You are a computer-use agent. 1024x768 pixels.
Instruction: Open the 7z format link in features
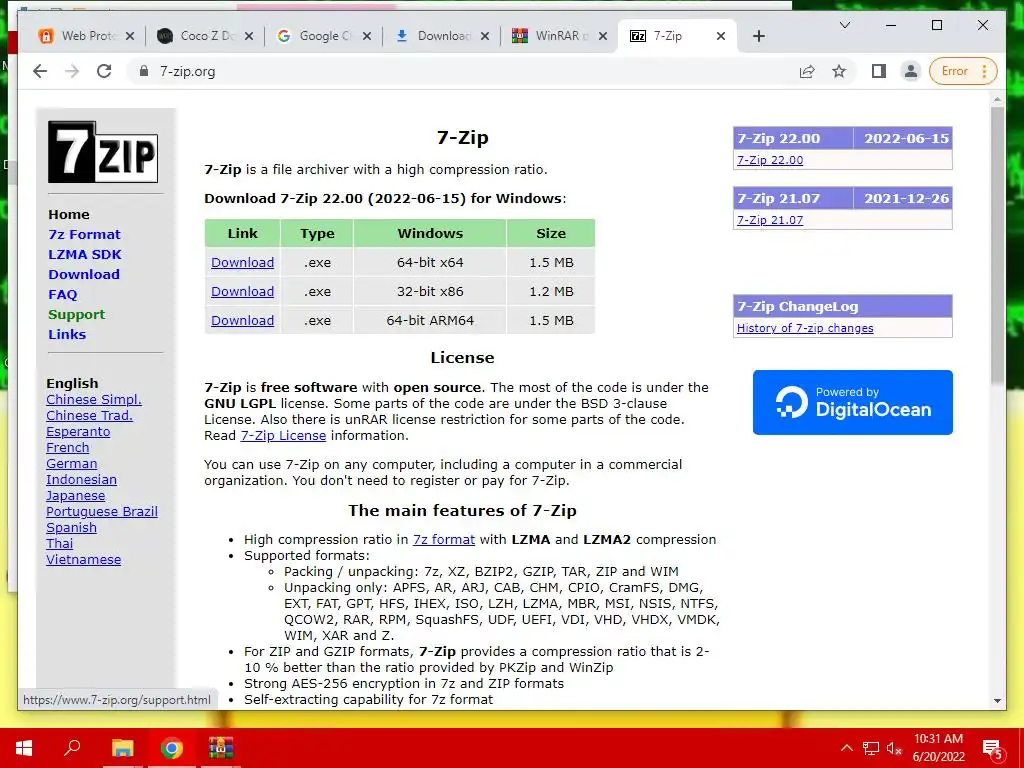(x=443, y=539)
